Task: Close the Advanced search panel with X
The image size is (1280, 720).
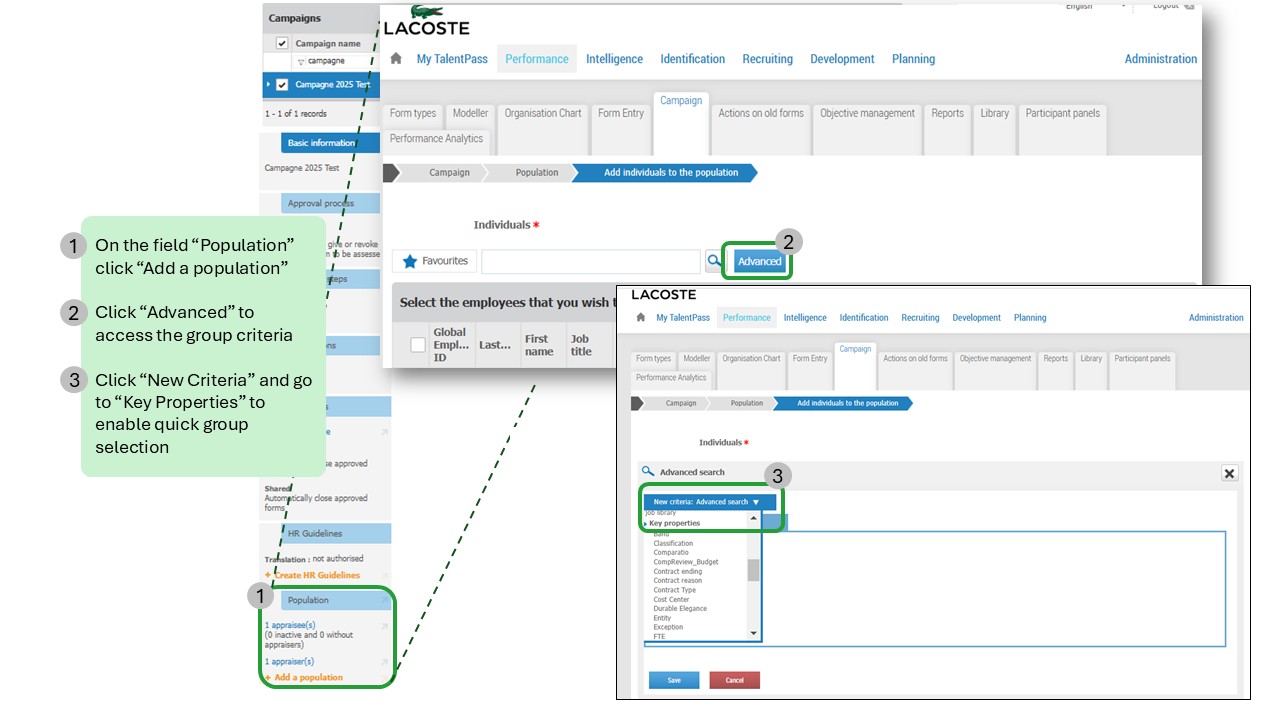Action: [x=1229, y=473]
